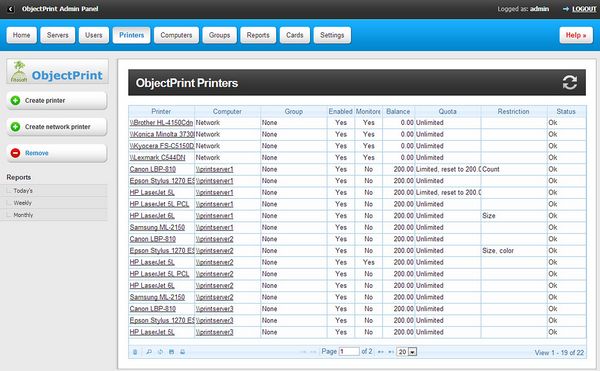Click the back arrow icon in top bar
Image resolution: width=600 pixels, height=371 pixels.
click(11, 9)
